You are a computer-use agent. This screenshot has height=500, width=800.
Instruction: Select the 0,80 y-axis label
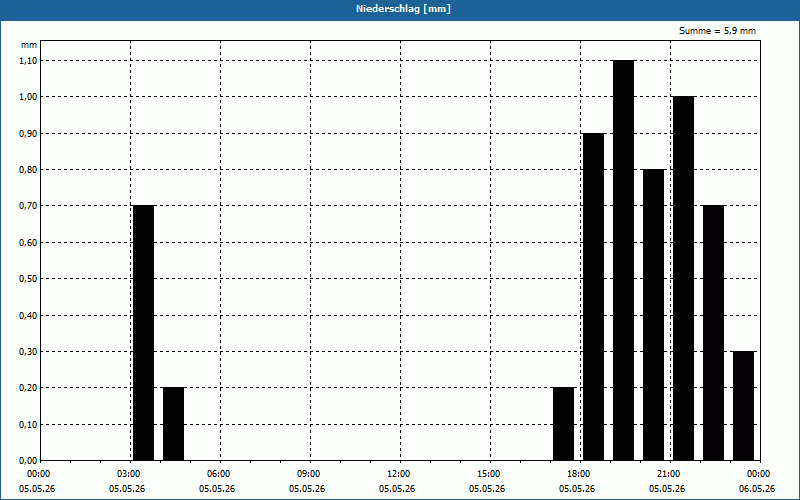(28, 169)
